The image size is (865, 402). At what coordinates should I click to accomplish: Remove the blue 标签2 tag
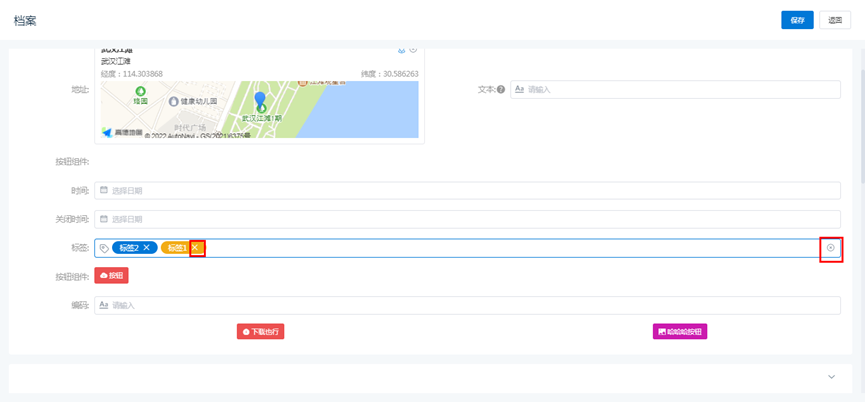point(147,248)
